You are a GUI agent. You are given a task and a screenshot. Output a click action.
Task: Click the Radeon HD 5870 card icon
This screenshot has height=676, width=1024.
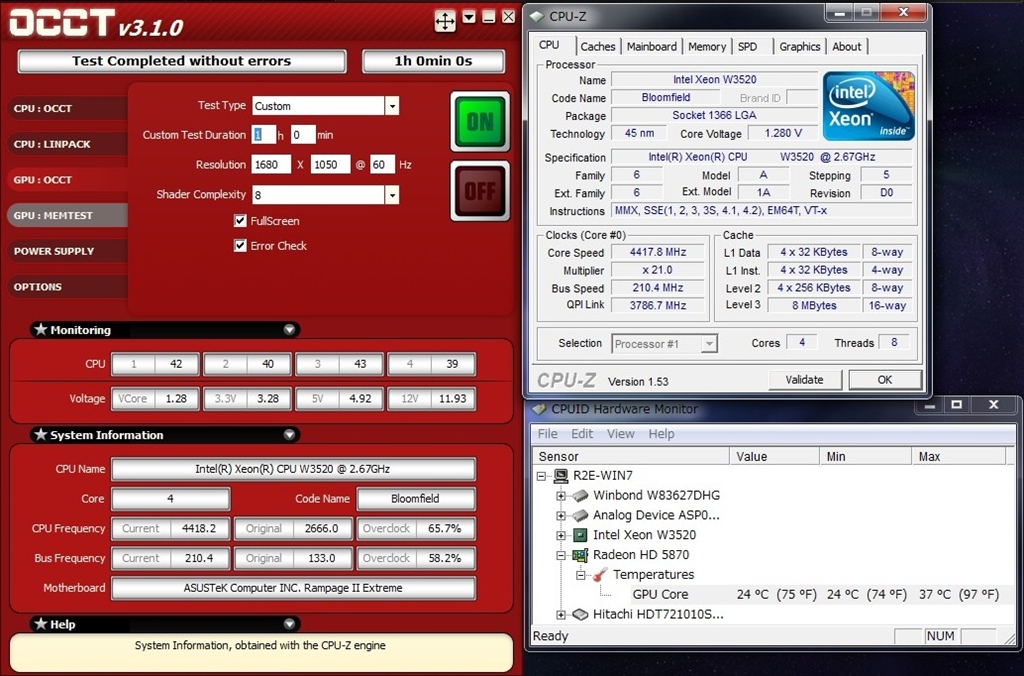[580, 555]
